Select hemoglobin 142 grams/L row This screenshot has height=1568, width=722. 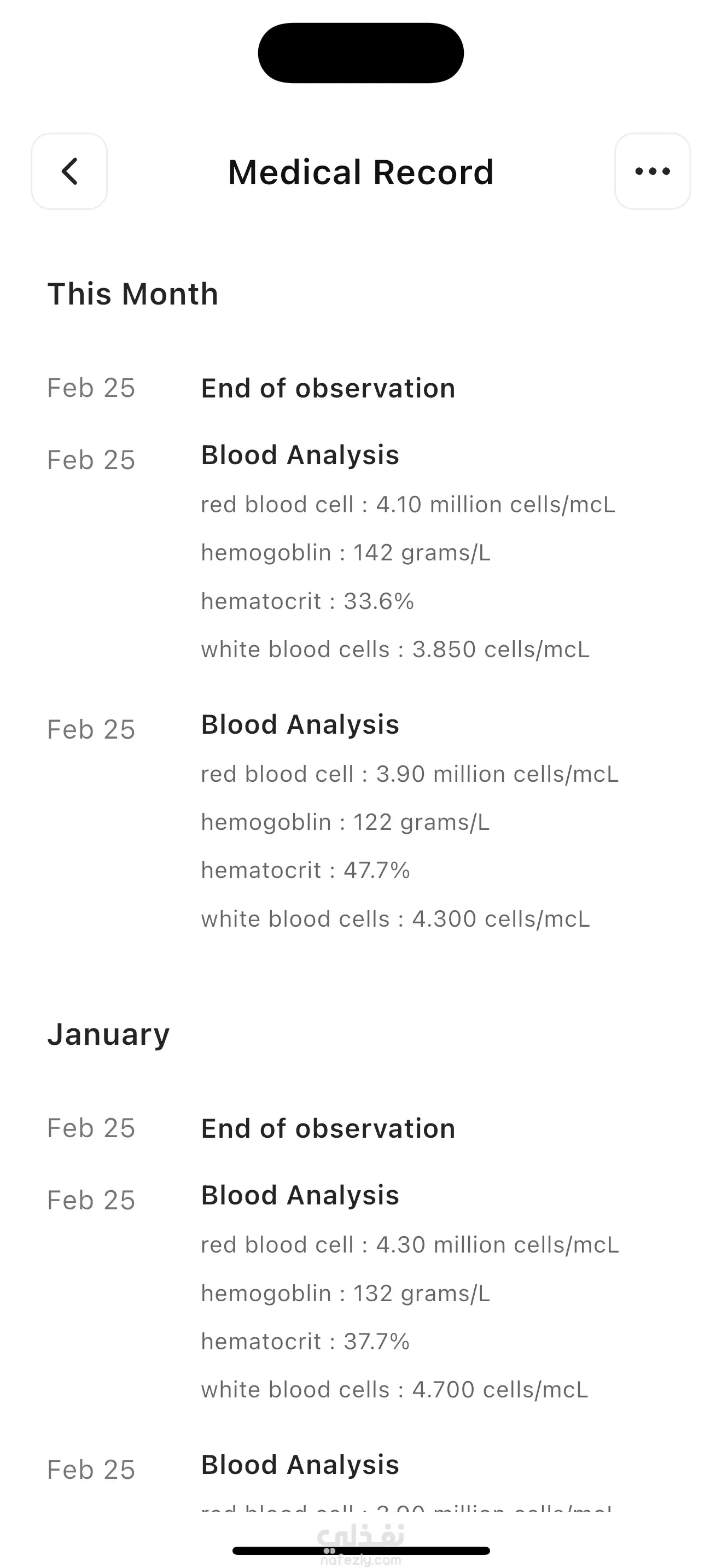point(346,553)
